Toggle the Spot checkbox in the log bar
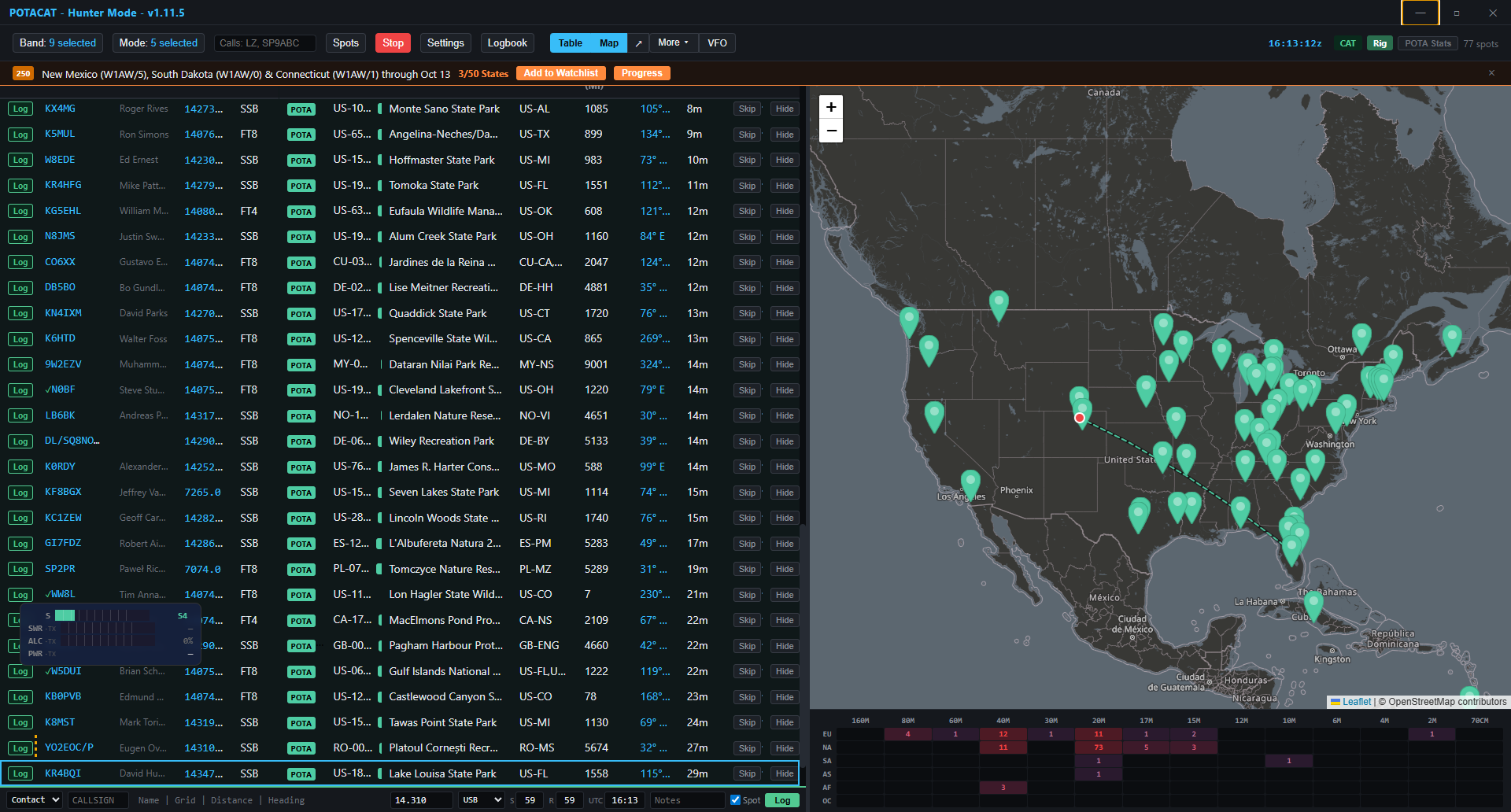The image size is (1511, 812). pyautogui.click(x=735, y=800)
